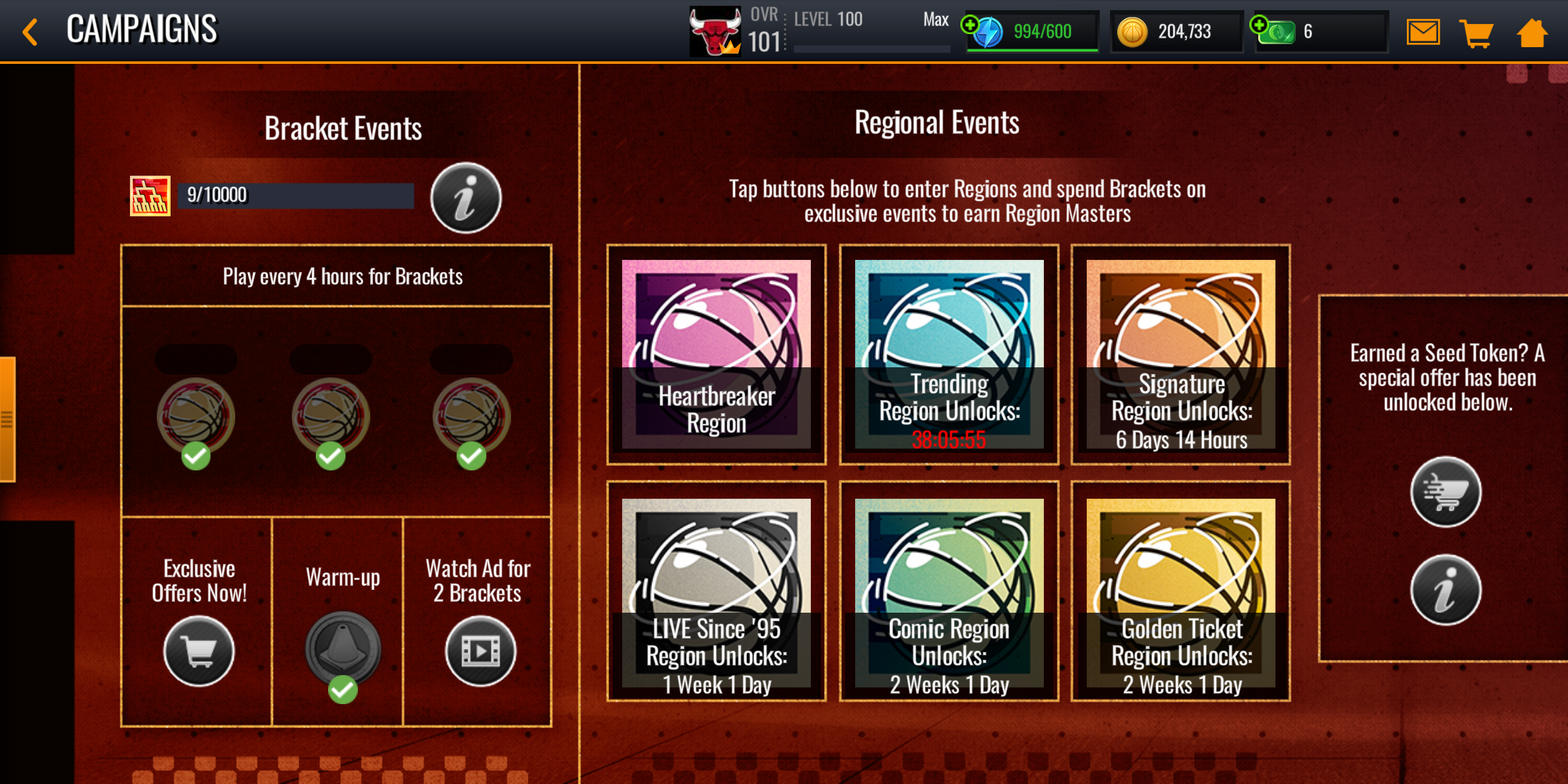Open Seed Token special offer cart
Screen dimensions: 1568x784
(x=1445, y=491)
